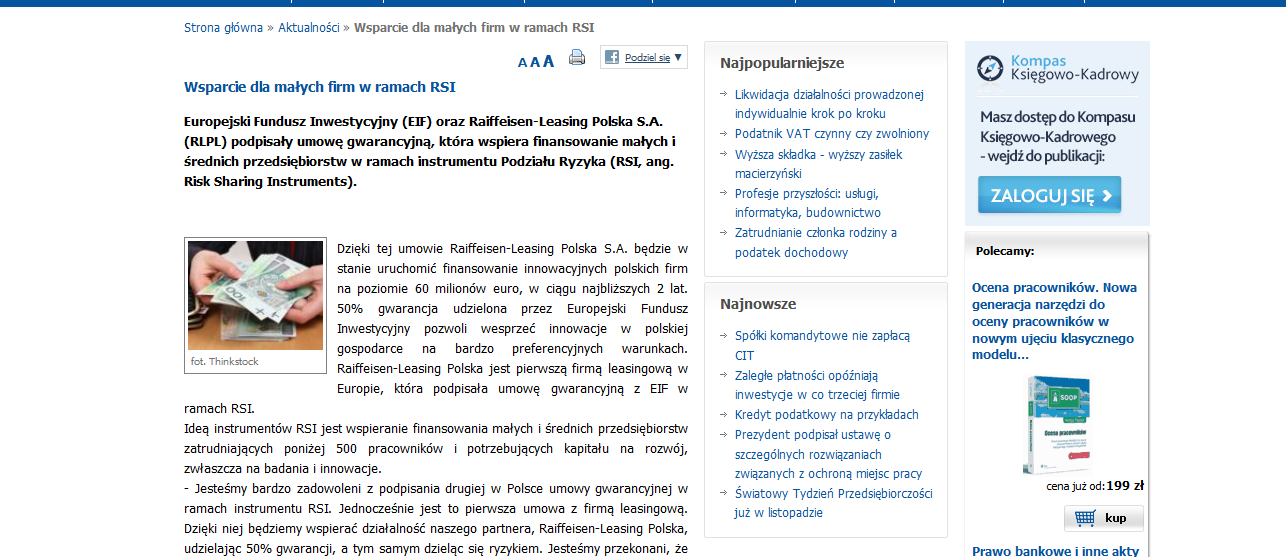Go to Strona główna breadcrumb
Image resolution: width=1286 pixels, height=557 pixels.
pyautogui.click(x=223, y=28)
